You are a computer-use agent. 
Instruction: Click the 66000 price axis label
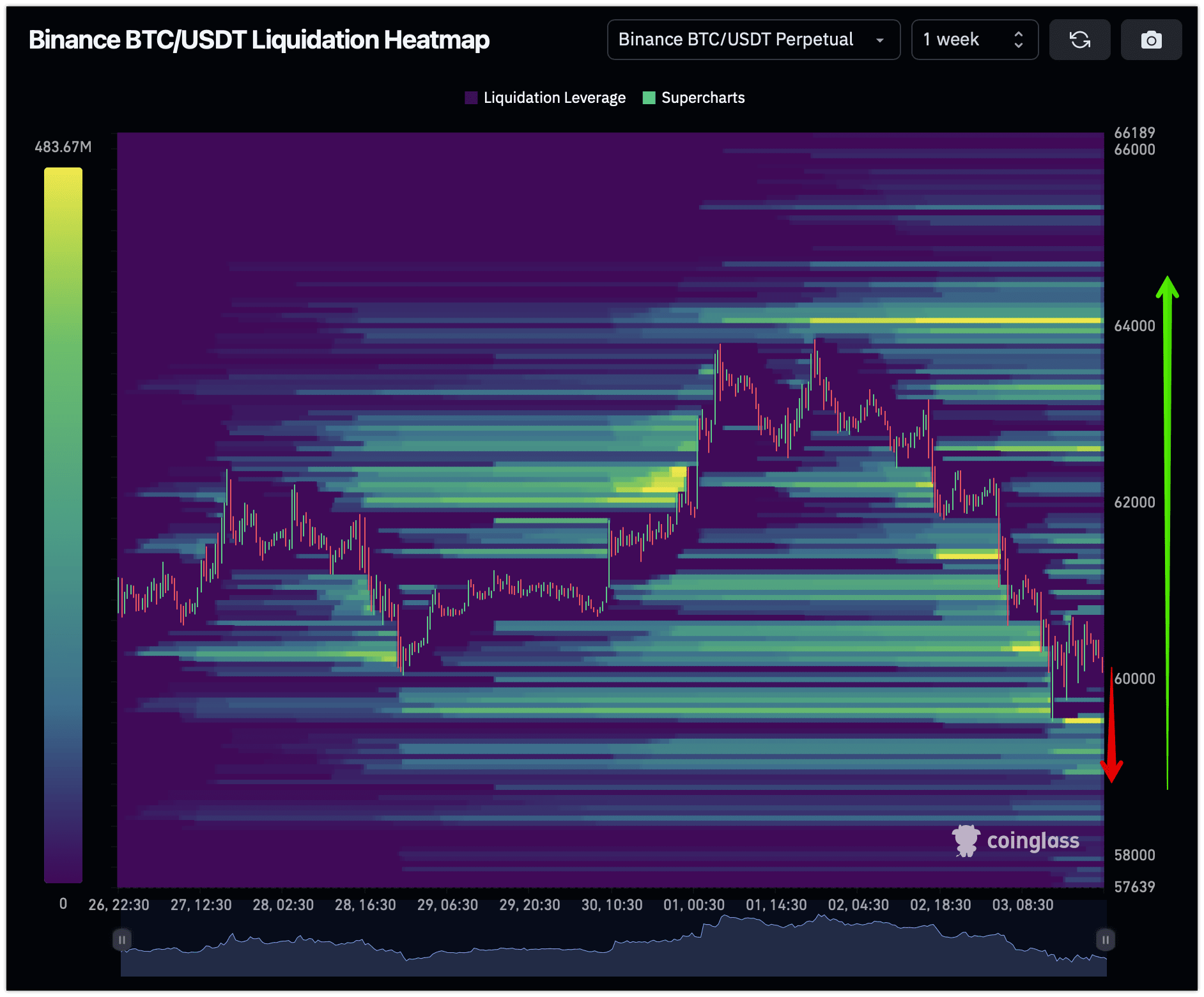[x=1134, y=150]
